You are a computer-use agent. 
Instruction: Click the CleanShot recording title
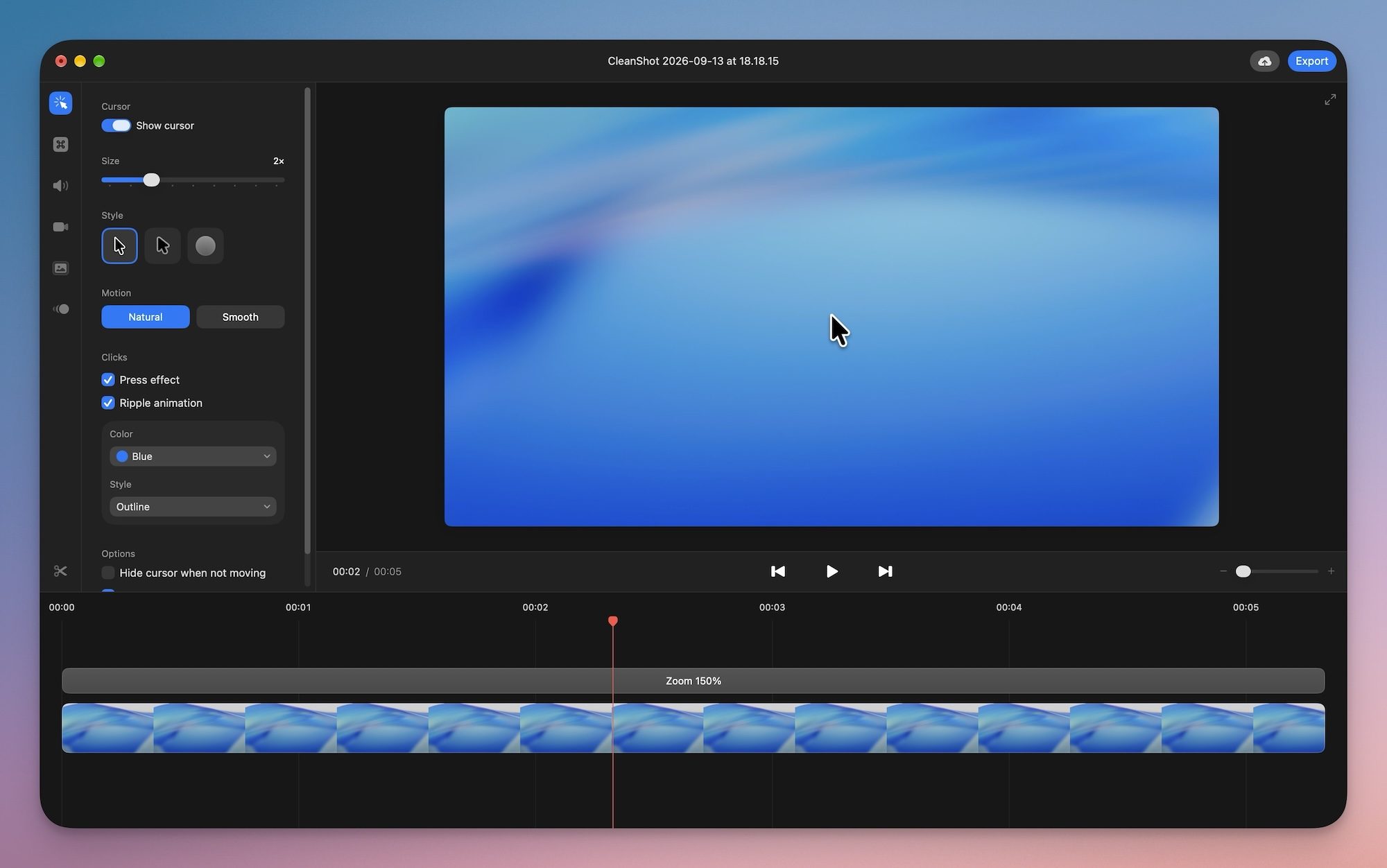click(693, 61)
